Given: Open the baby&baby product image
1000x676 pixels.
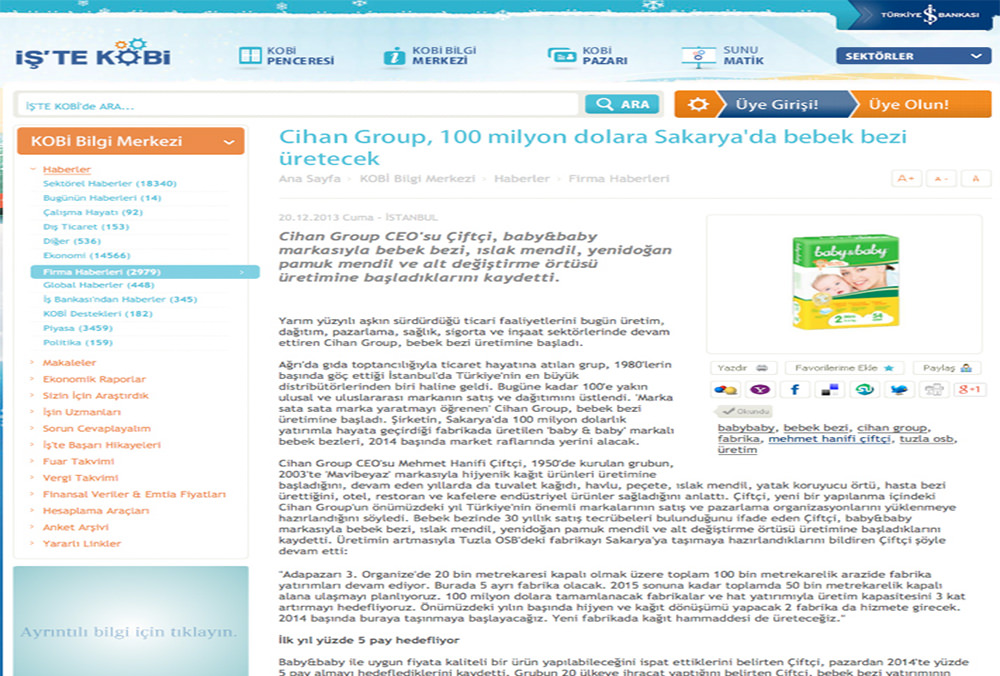Looking at the screenshot, I should [844, 282].
